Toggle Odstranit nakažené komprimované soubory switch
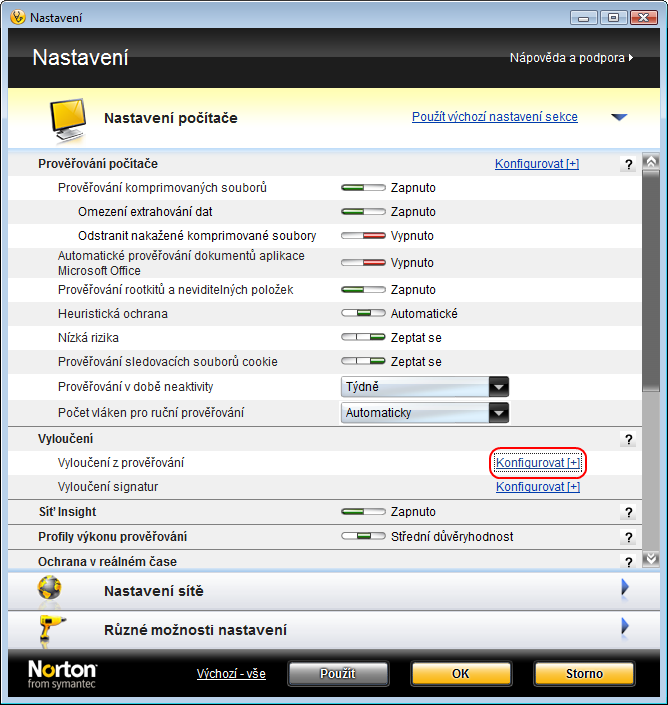This screenshot has width=668, height=705. pyautogui.click(x=363, y=236)
